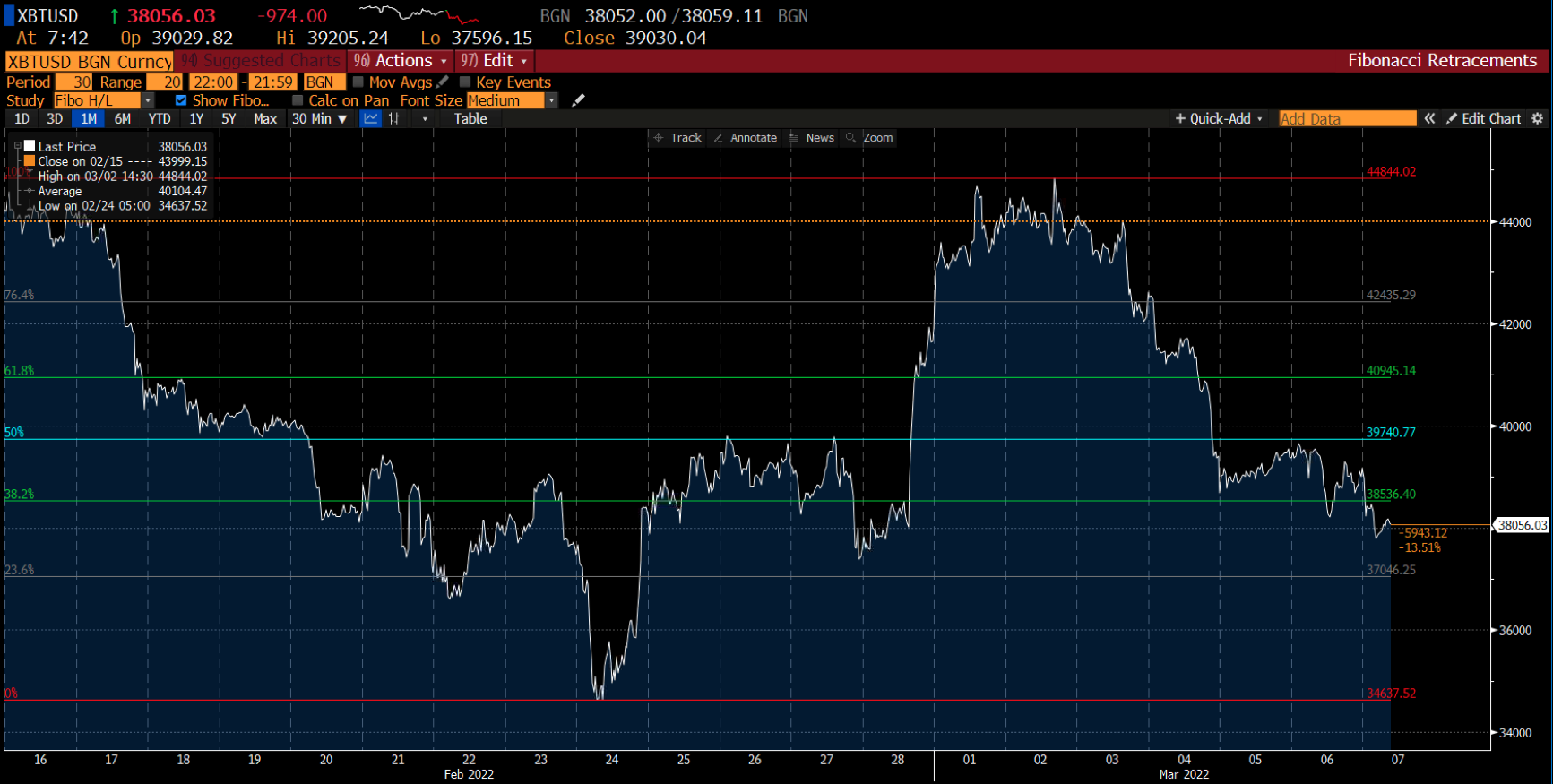Switch to the Table view

coord(470,118)
